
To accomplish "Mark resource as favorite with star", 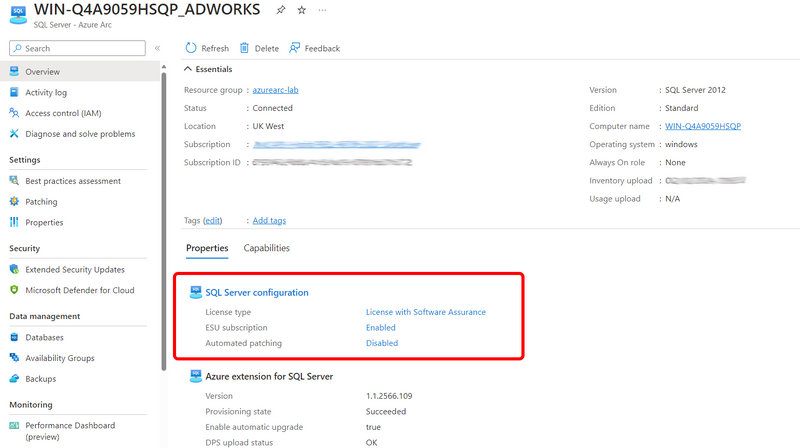I will (x=302, y=10).
